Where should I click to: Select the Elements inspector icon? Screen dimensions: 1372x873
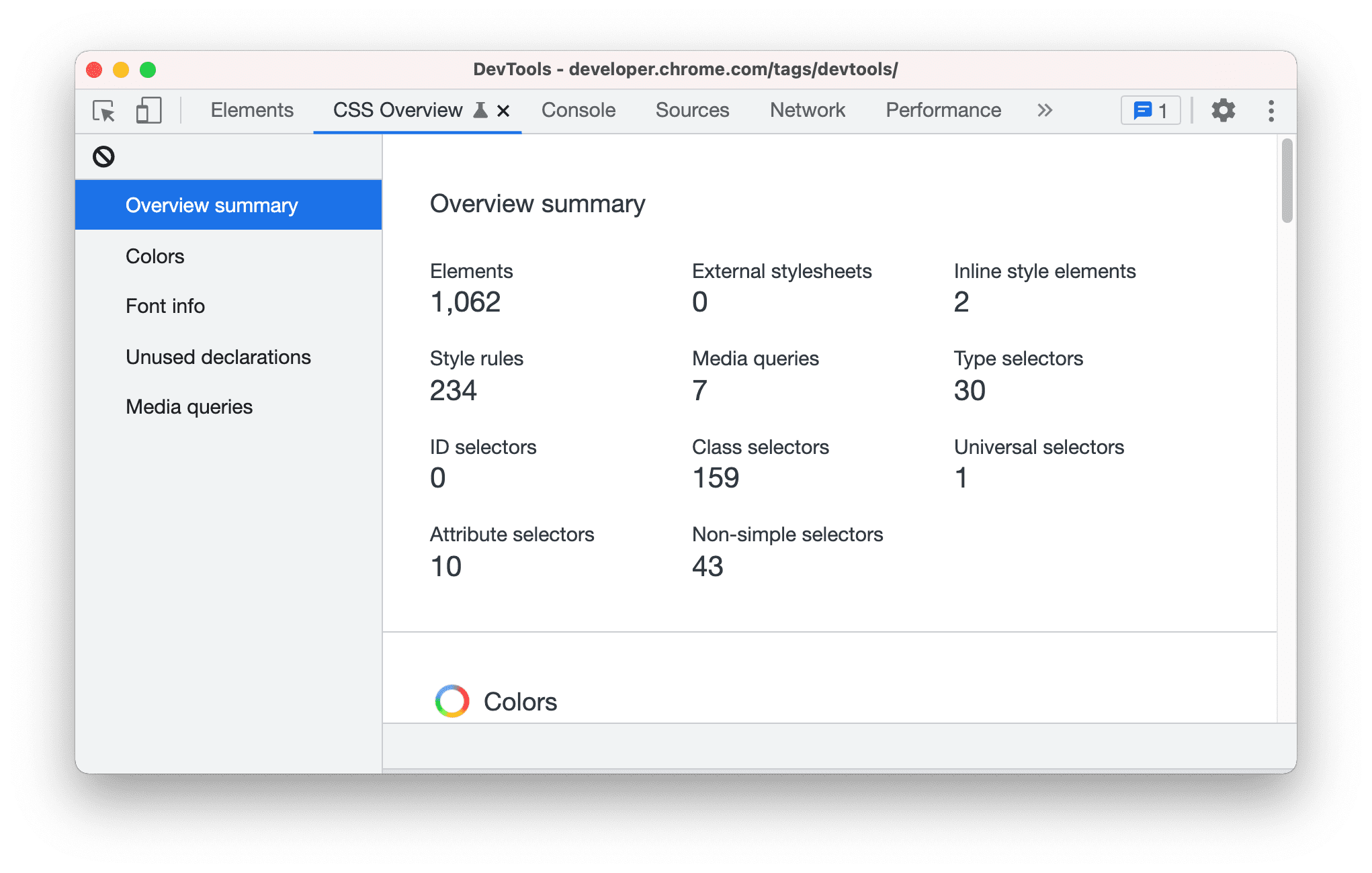coord(103,111)
